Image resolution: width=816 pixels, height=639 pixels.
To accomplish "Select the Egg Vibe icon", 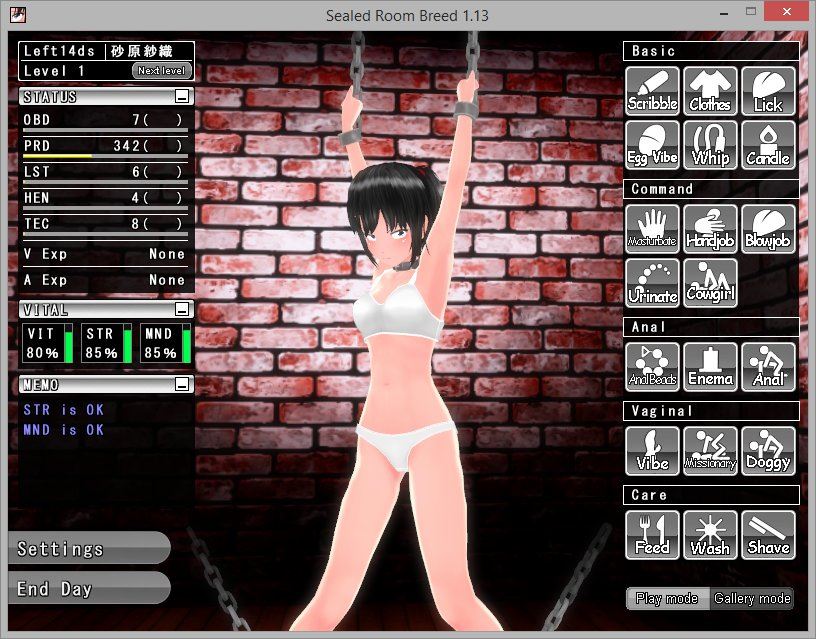I will click(652, 145).
